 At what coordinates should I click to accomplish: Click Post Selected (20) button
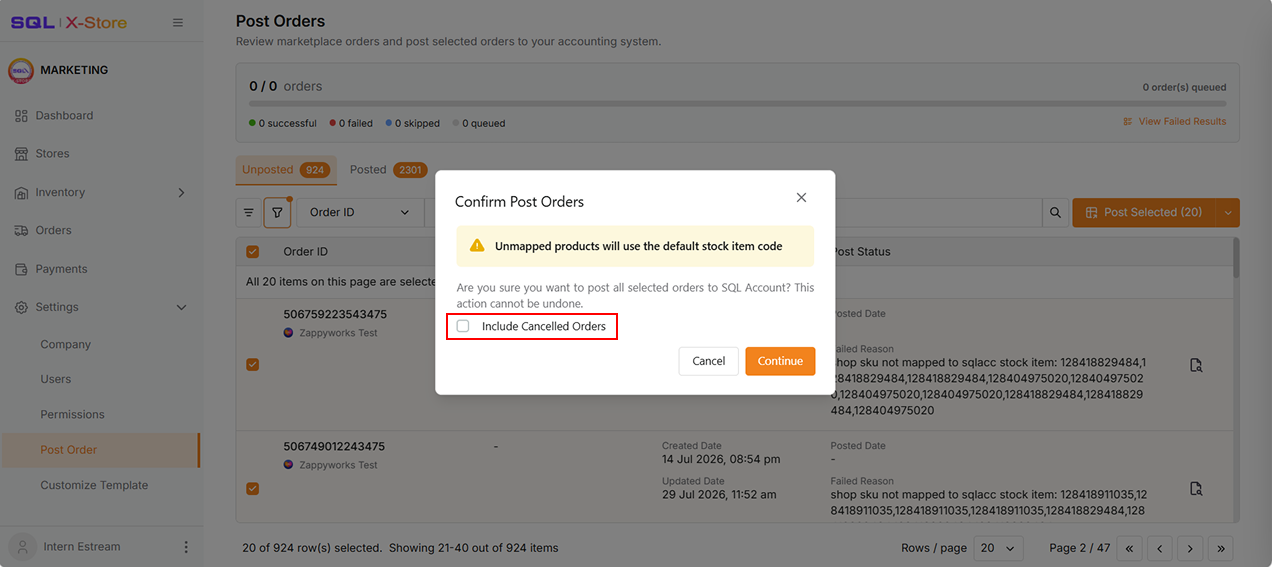point(1143,213)
